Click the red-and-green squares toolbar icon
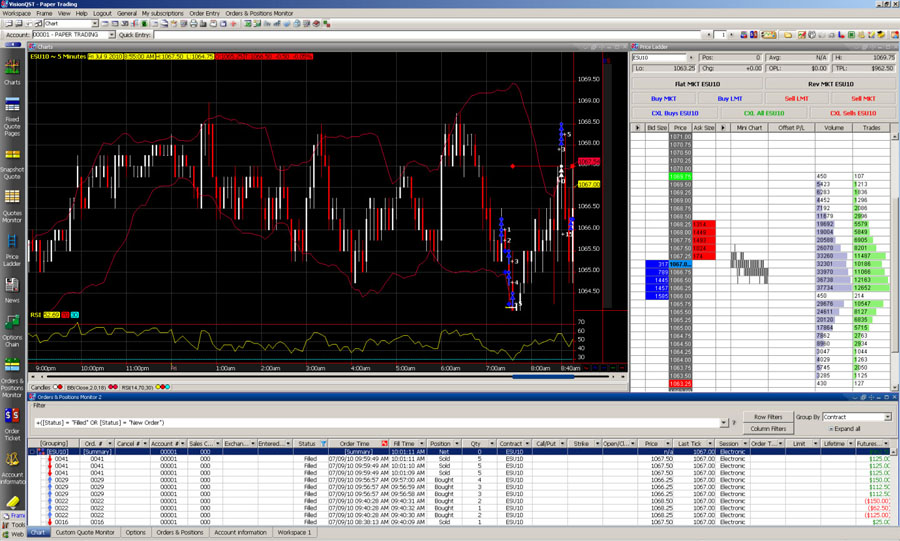The width and height of the screenshot is (900, 541). (327, 24)
